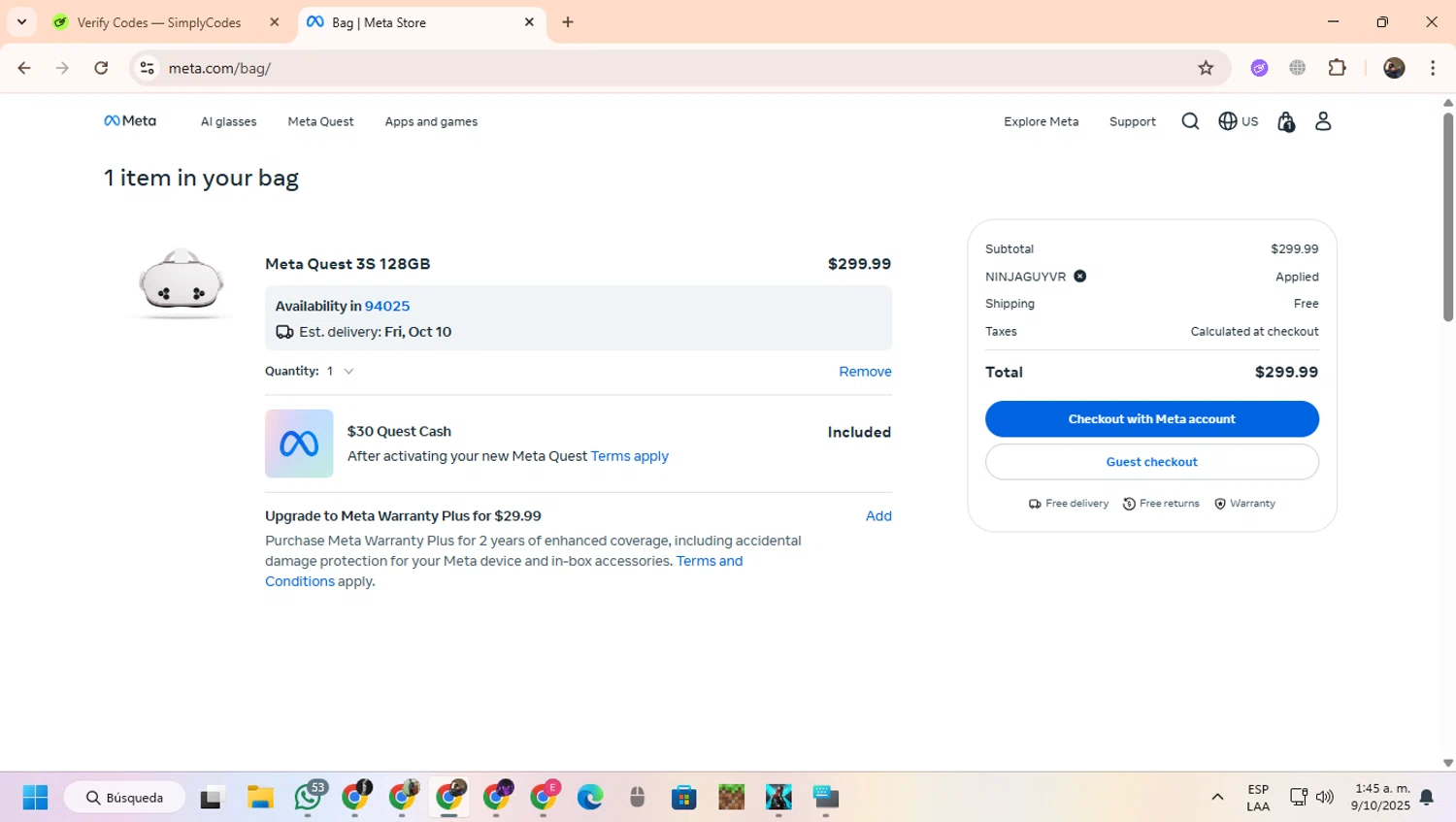
Task: Open the Explore Meta menu
Action: coord(1041,121)
